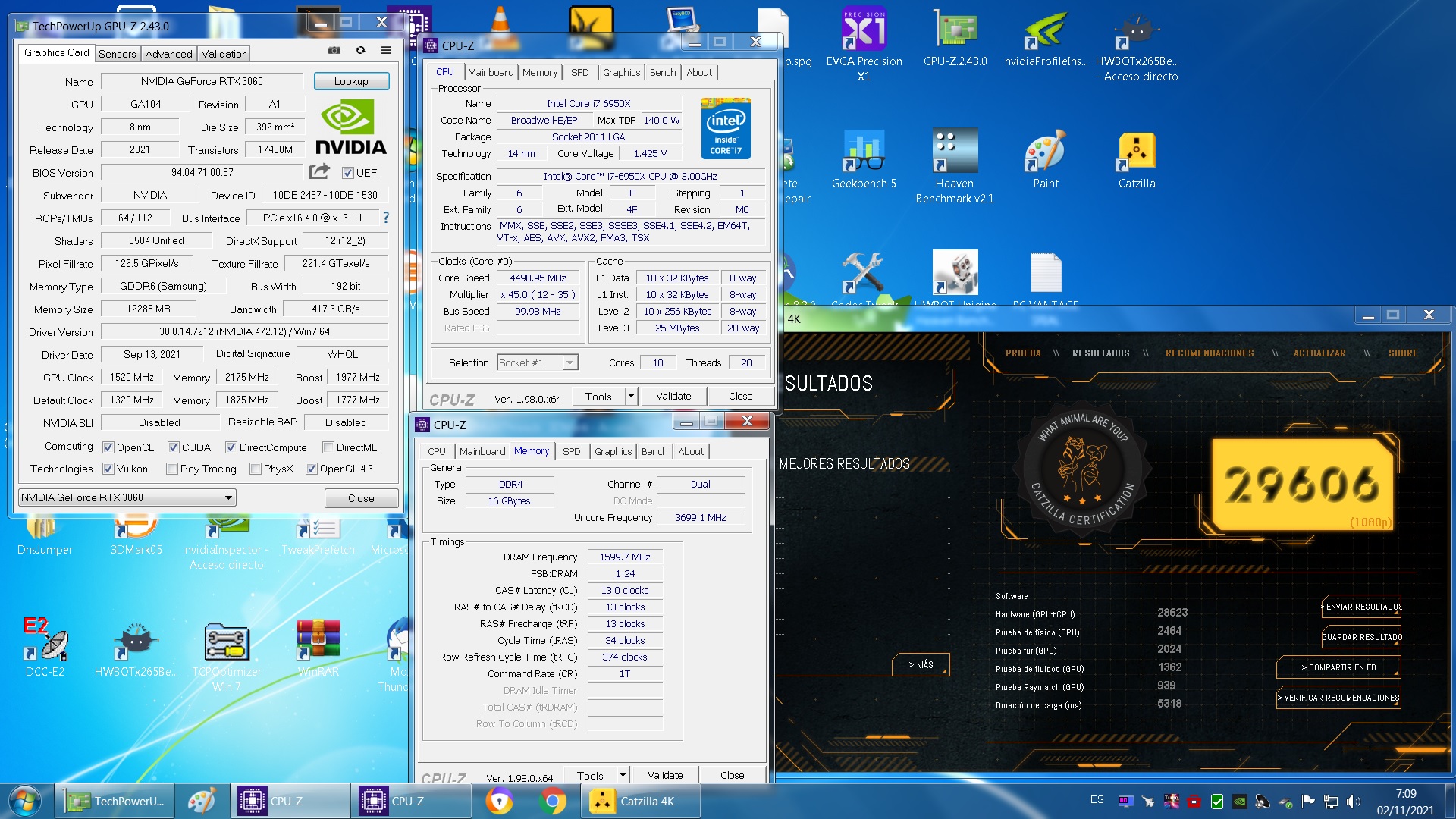Open the GPU-Z hamburger menu icon

tap(386, 51)
